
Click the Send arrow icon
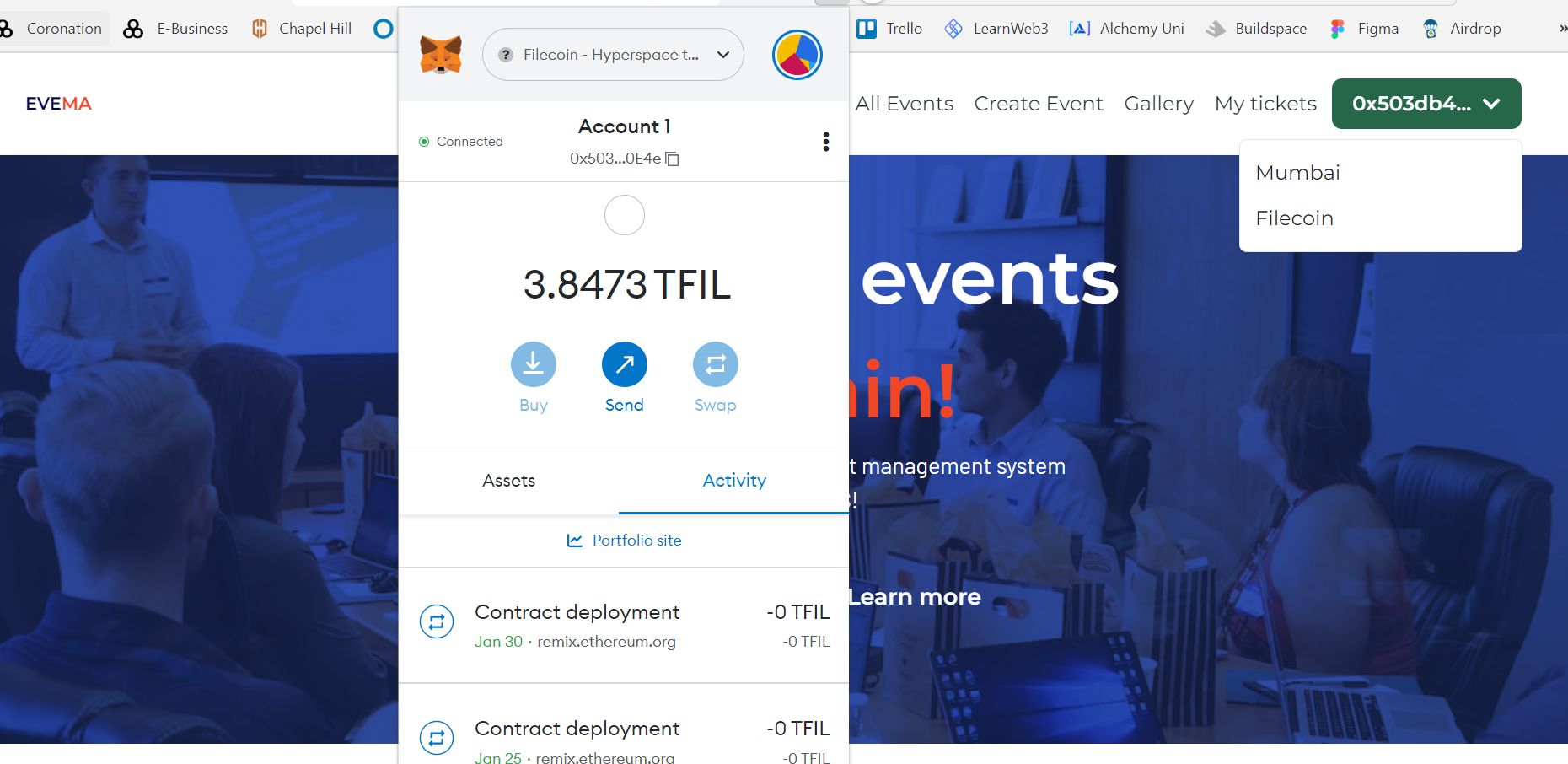pos(625,364)
